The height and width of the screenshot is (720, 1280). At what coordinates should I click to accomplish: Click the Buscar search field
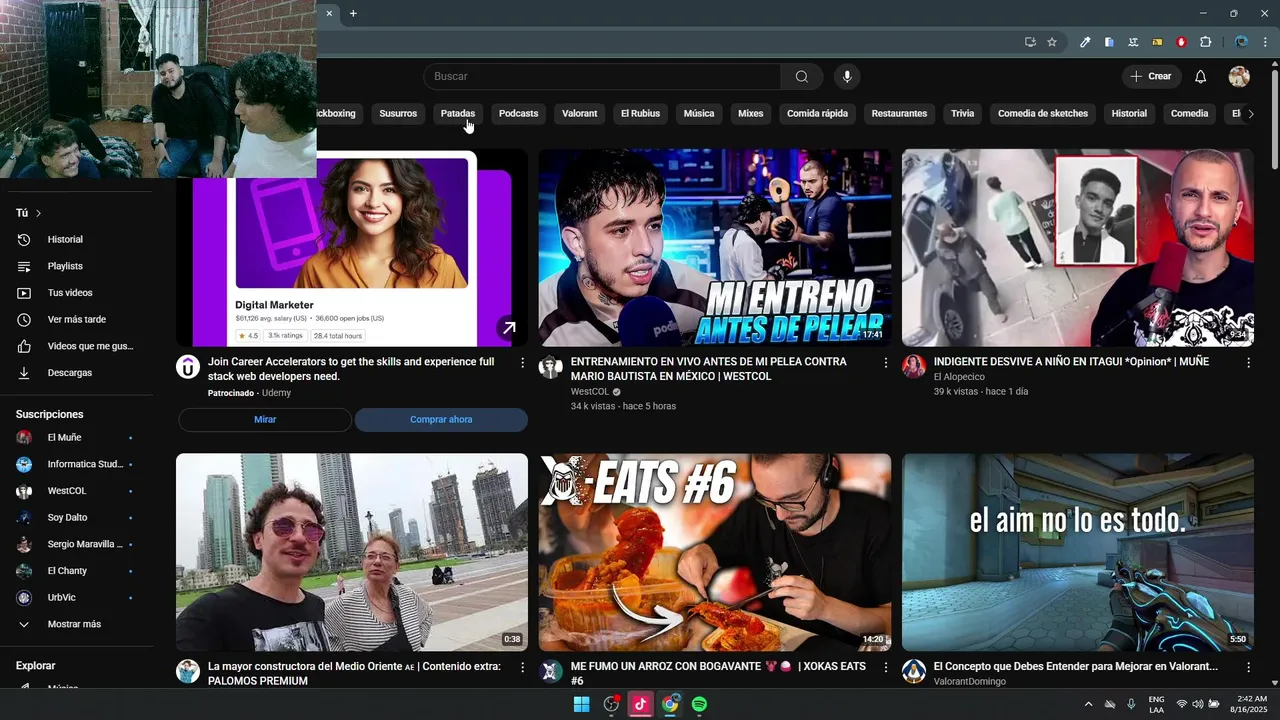click(602, 76)
